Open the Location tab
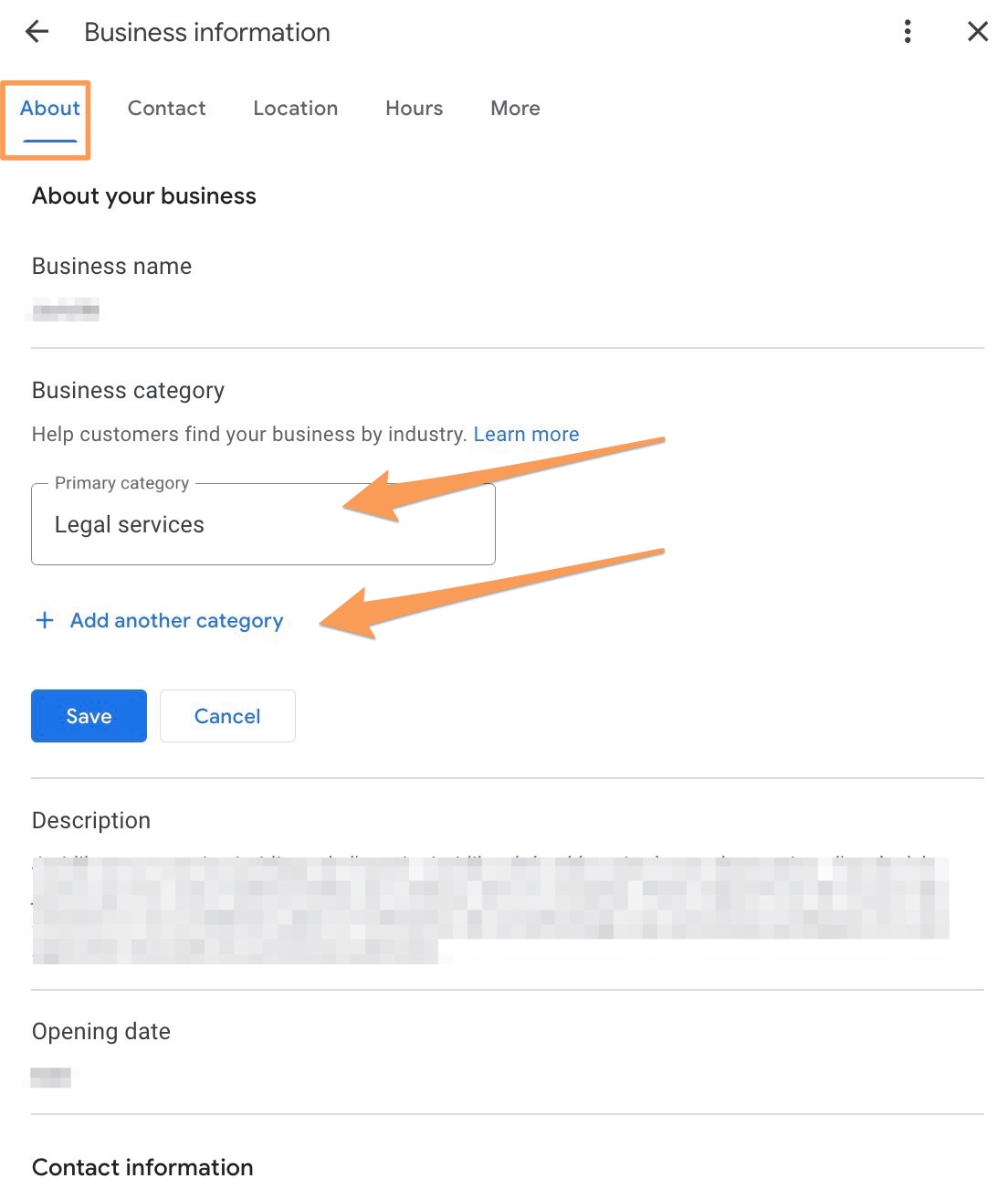Image resolution: width=1008 pixels, height=1189 pixels. point(295,109)
